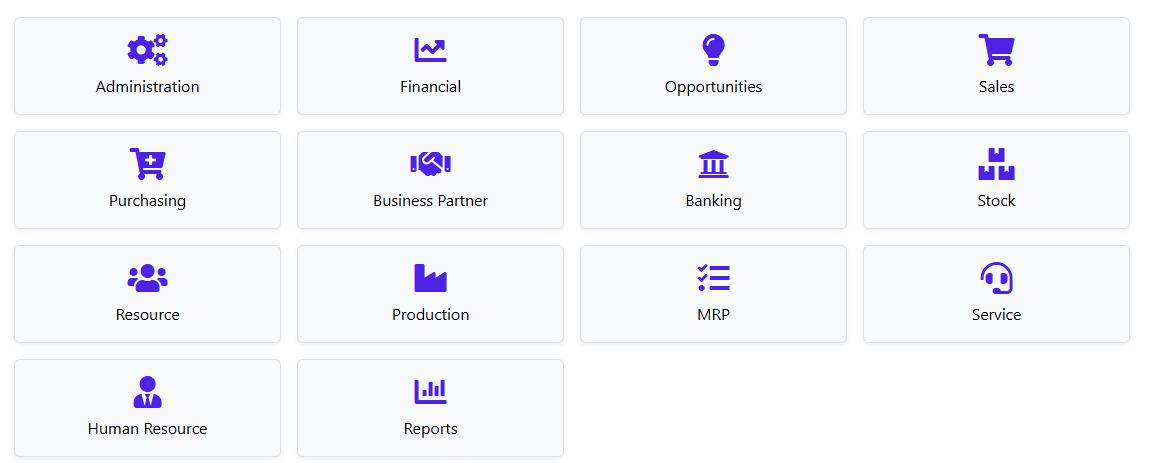1151x463 pixels.
Task: Click the Stock boxes icon
Action: click(x=996, y=164)
